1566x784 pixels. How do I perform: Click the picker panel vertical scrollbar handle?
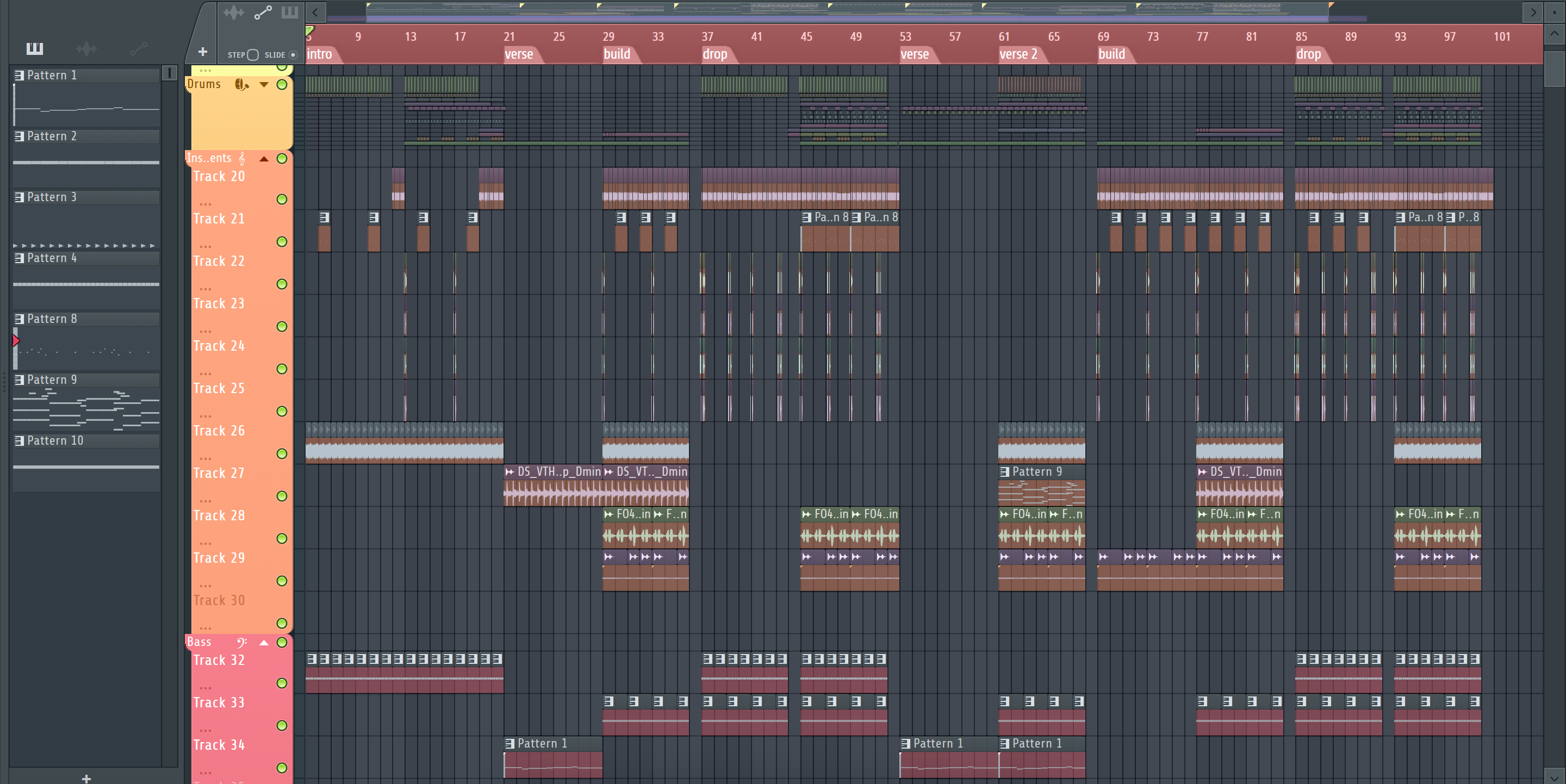(169, 73)
